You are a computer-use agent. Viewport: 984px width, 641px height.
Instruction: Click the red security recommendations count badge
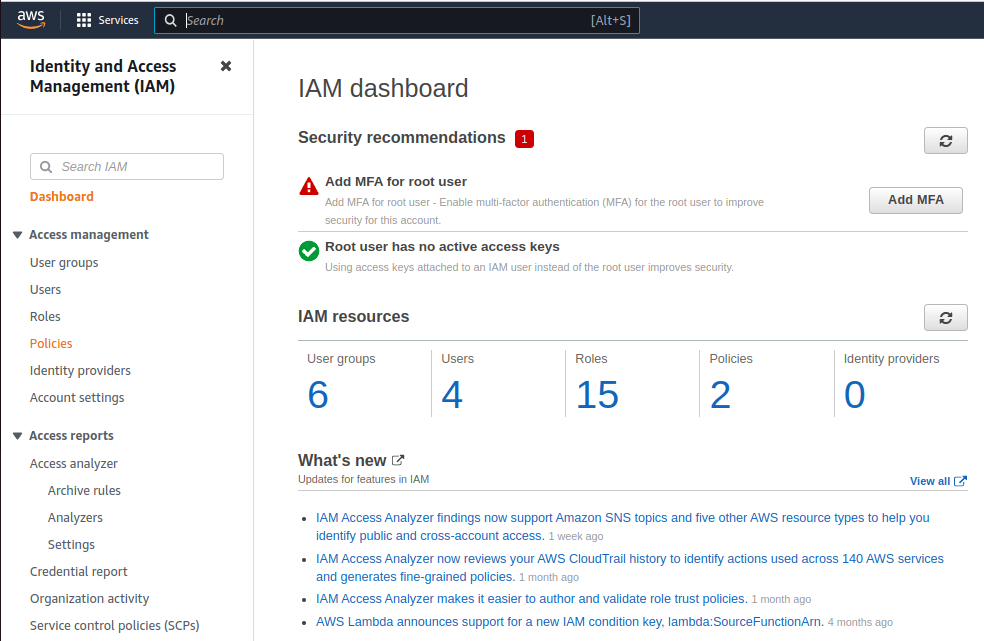pos(524,139)
